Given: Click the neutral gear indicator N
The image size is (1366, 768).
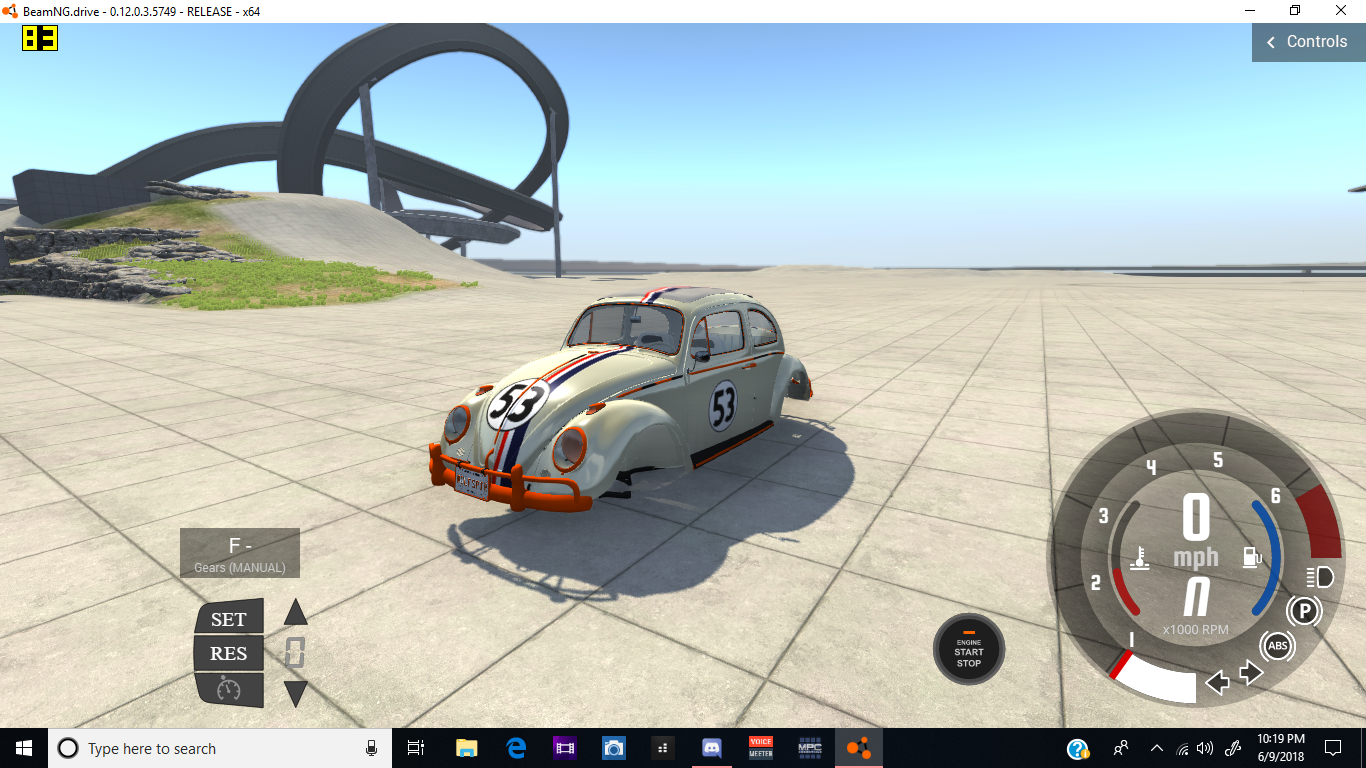Looking at the screenshot, I should point(1196,598).
